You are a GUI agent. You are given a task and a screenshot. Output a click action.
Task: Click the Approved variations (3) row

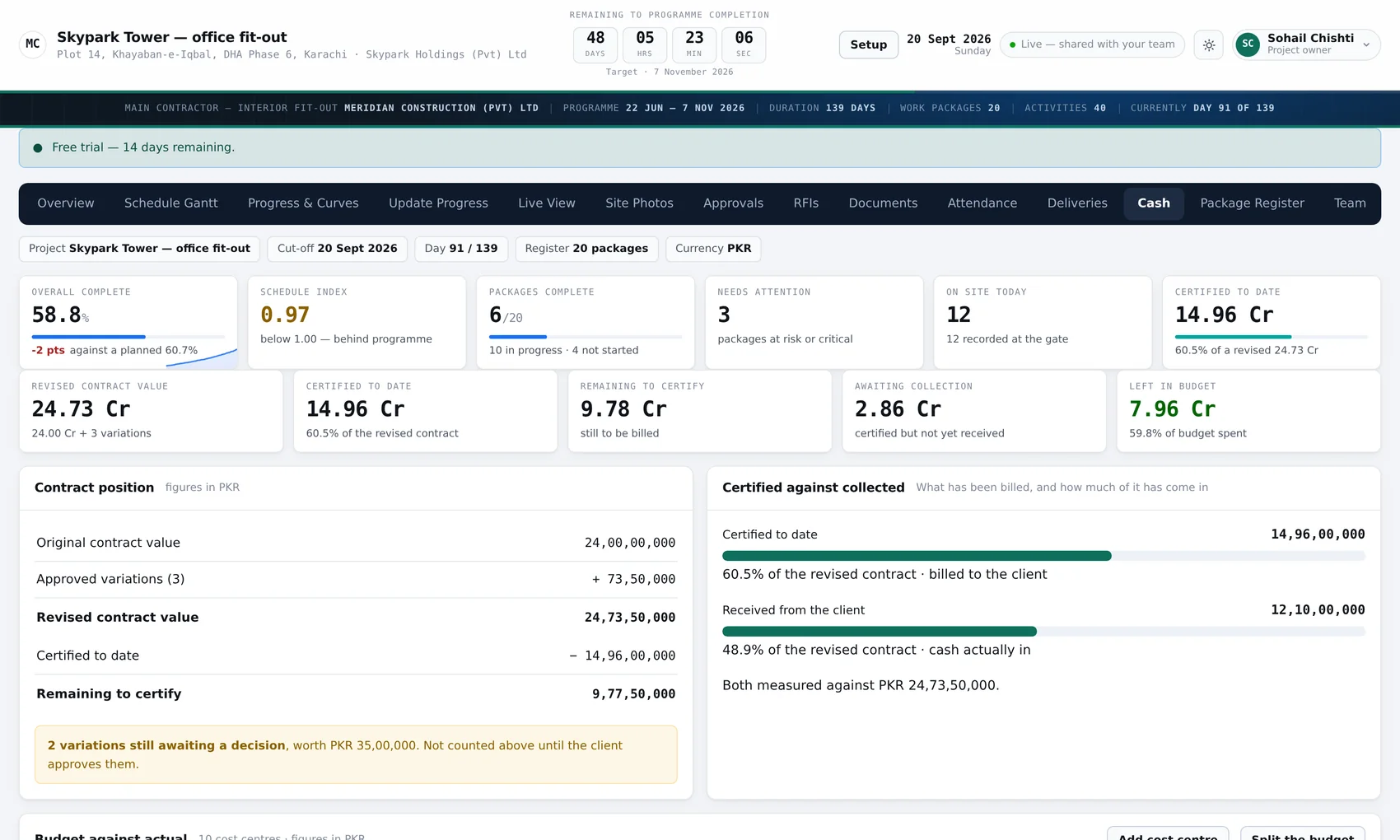(x=356, y=580)
